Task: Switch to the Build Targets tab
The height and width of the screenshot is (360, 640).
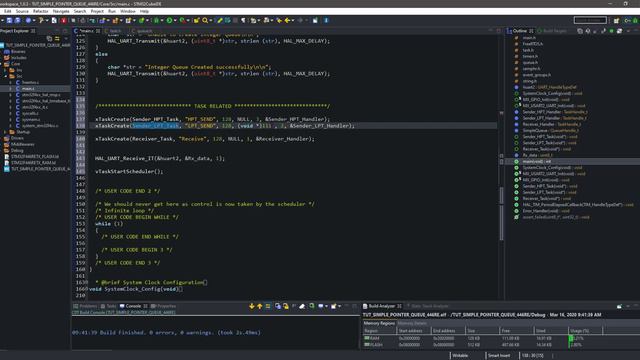Action: (552, 31)
